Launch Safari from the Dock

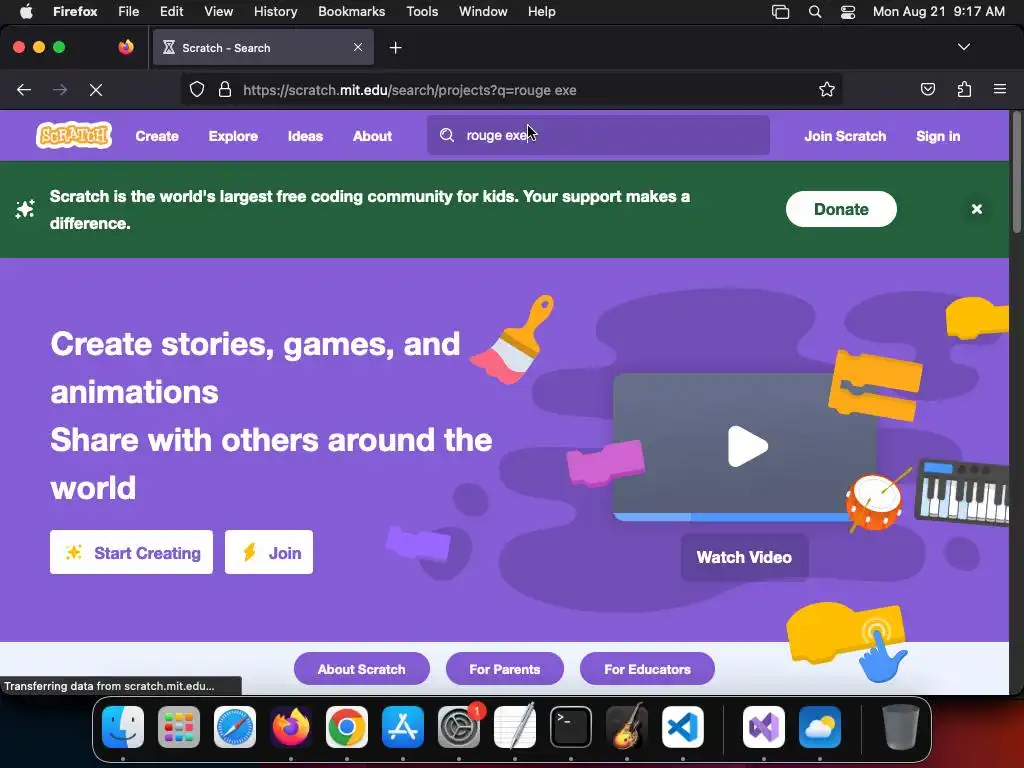[235, 727]
